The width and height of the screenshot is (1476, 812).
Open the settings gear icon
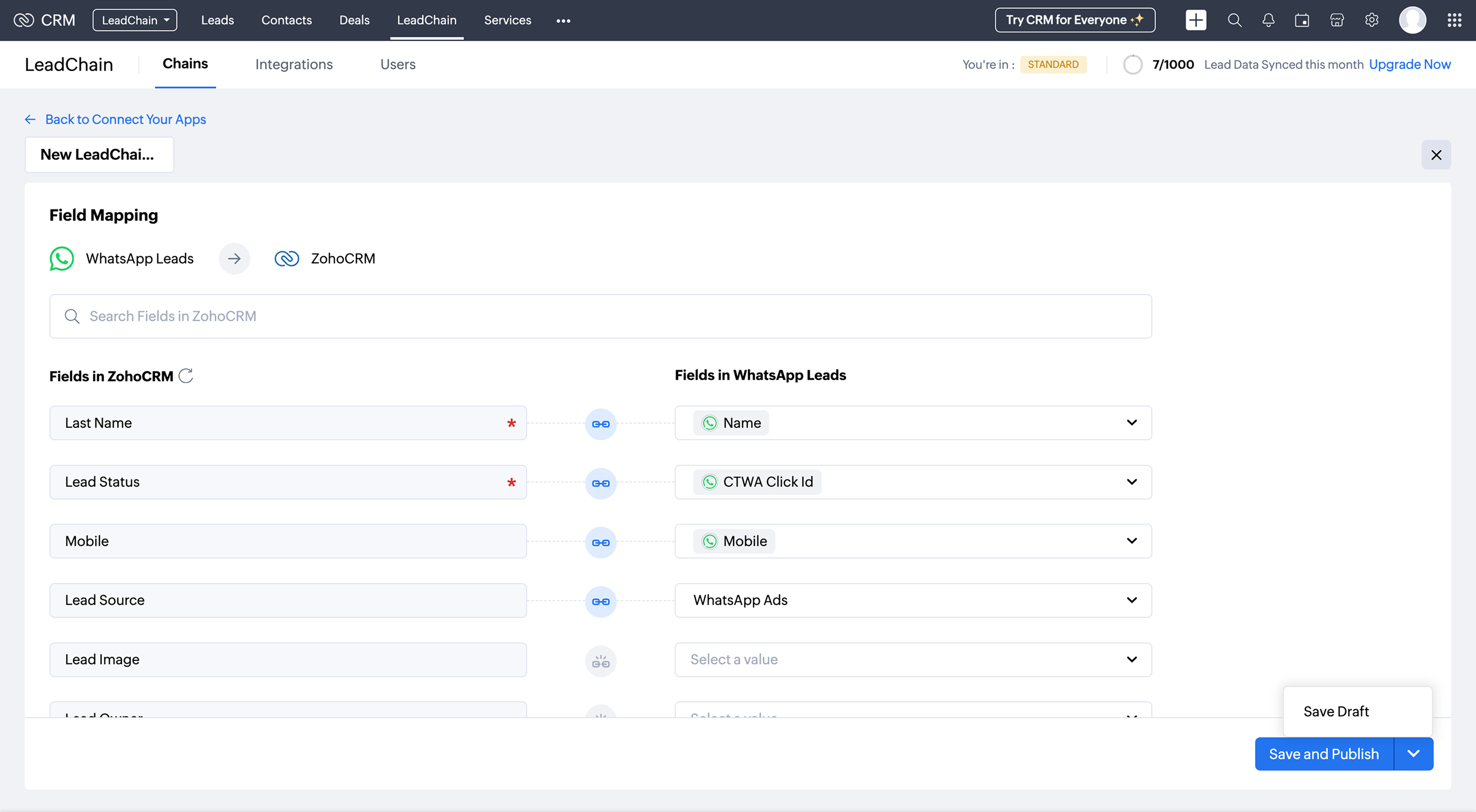coord(1371,20)
